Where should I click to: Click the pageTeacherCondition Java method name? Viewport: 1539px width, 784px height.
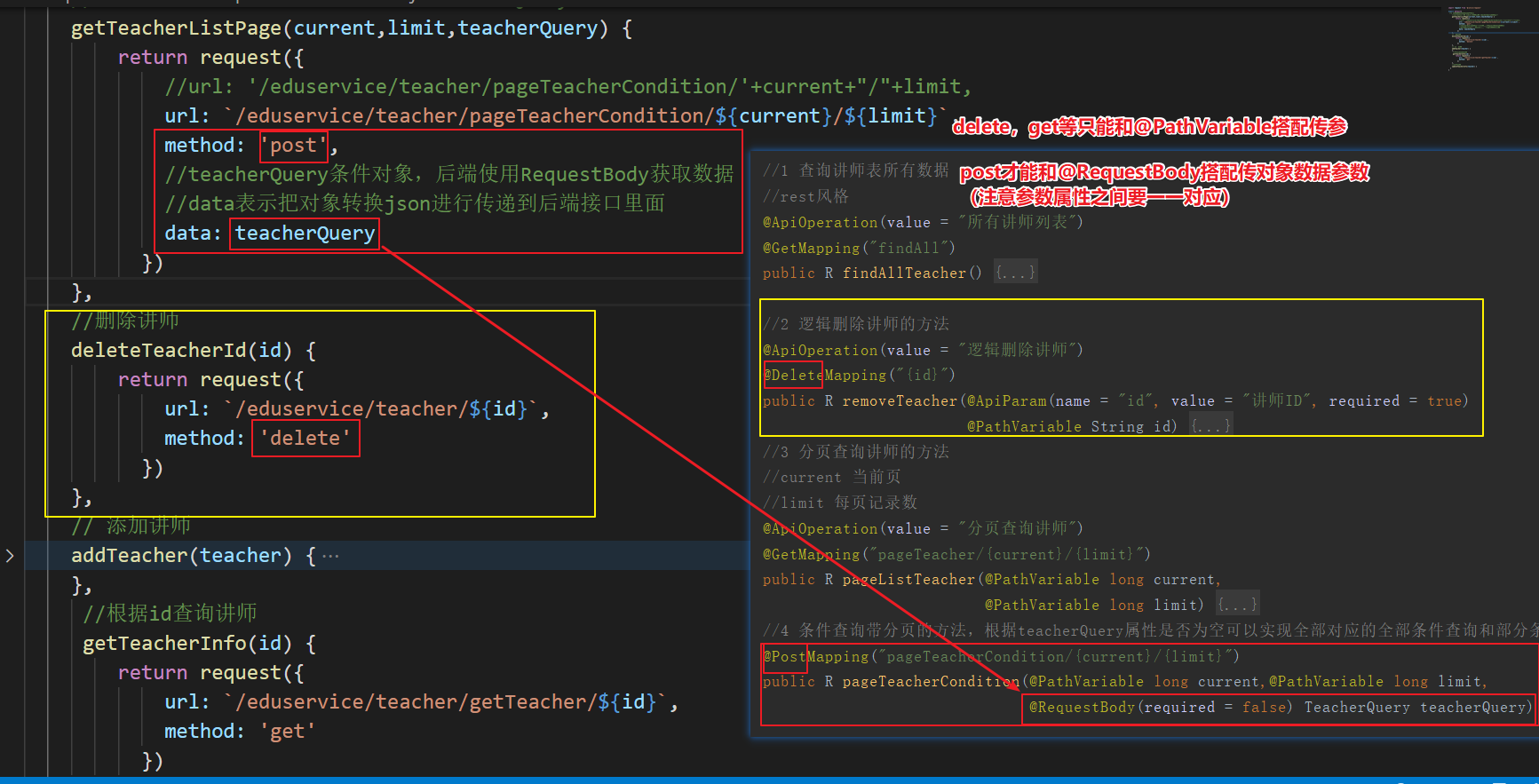coord(932,682)
